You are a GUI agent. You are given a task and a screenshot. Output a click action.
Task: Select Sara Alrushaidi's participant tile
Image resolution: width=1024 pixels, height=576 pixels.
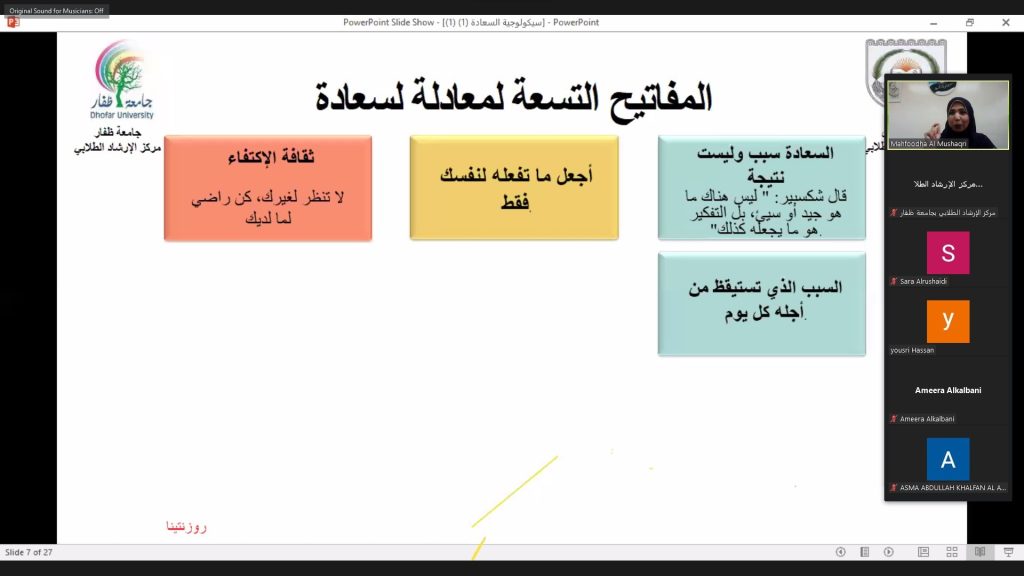(947, 253)
